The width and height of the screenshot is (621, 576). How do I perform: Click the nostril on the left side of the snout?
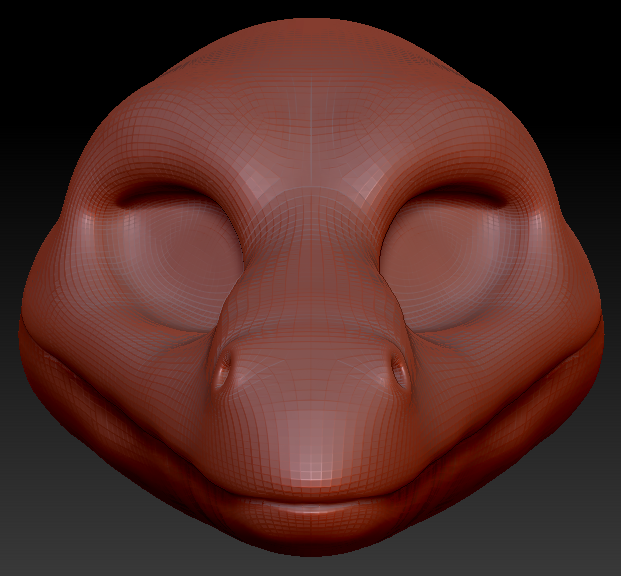pos(222,370)
